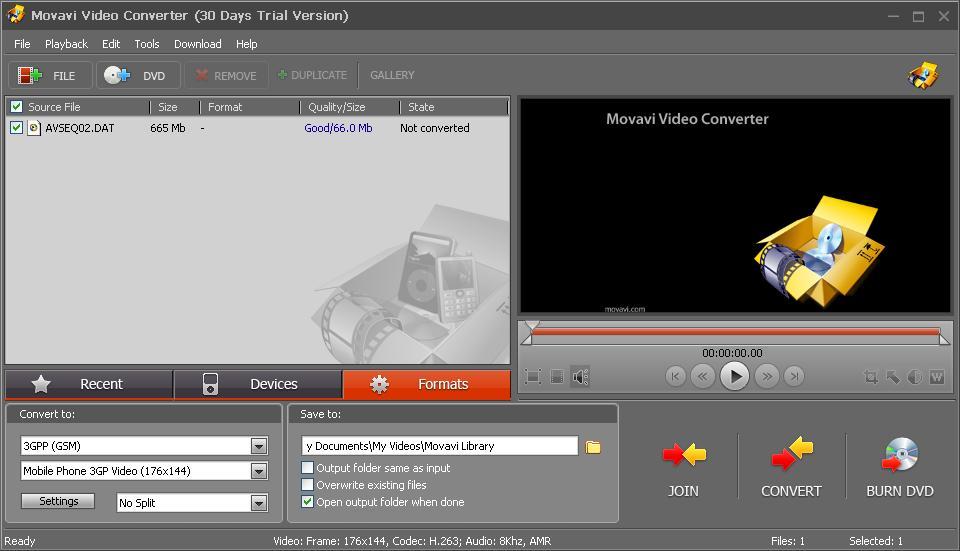
Task: Click the CONVERT button
Action: pos(791,468)
